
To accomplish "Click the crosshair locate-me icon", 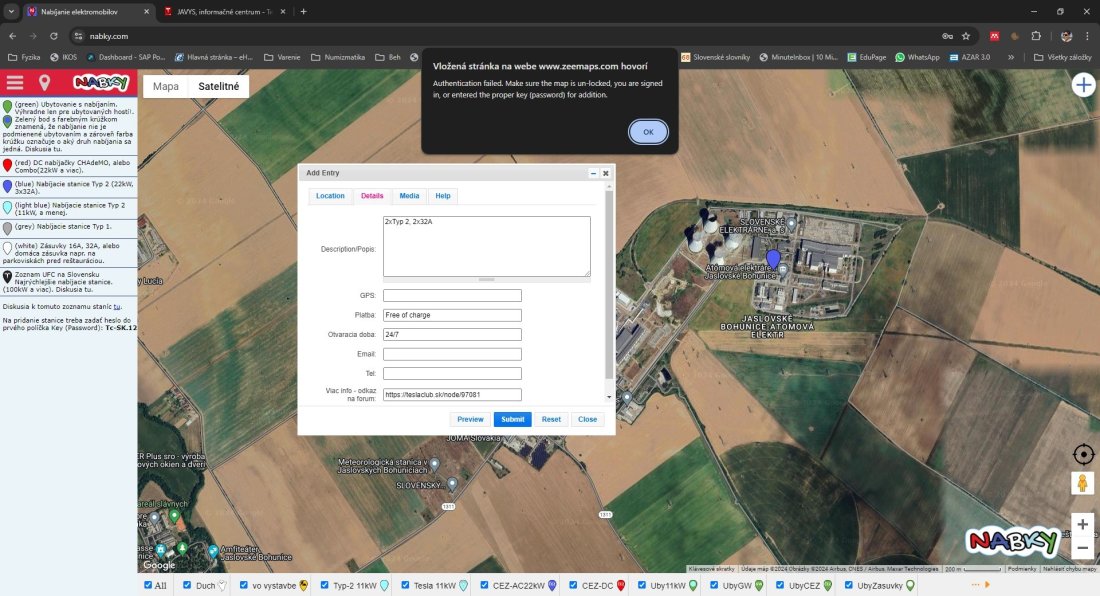I will [1082, 455].
